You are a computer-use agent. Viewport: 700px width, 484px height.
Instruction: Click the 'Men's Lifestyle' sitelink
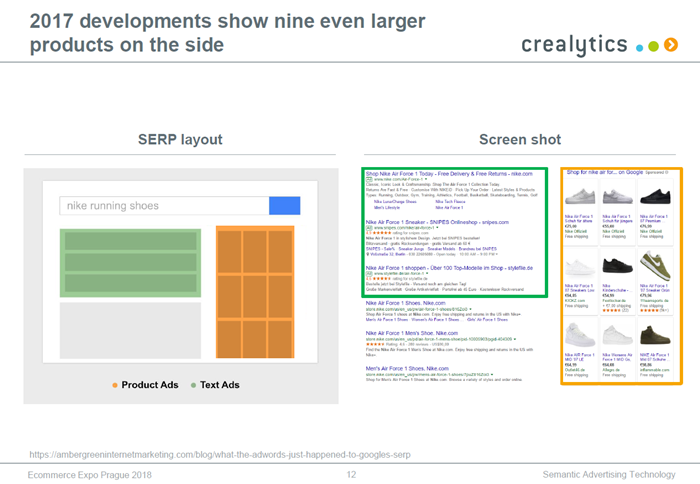coord(387,208)
